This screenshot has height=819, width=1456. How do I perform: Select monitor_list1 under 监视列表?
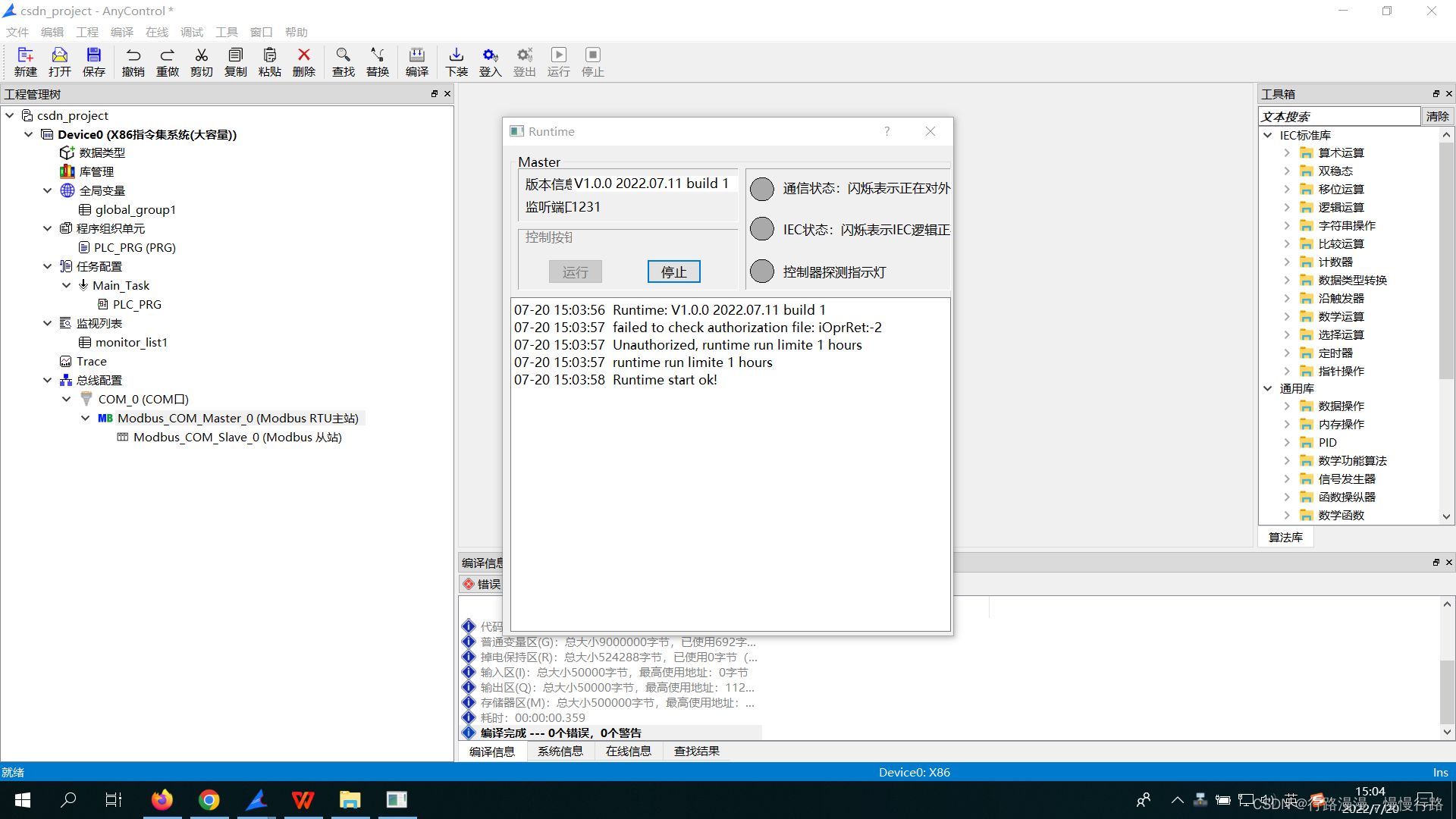132,342
